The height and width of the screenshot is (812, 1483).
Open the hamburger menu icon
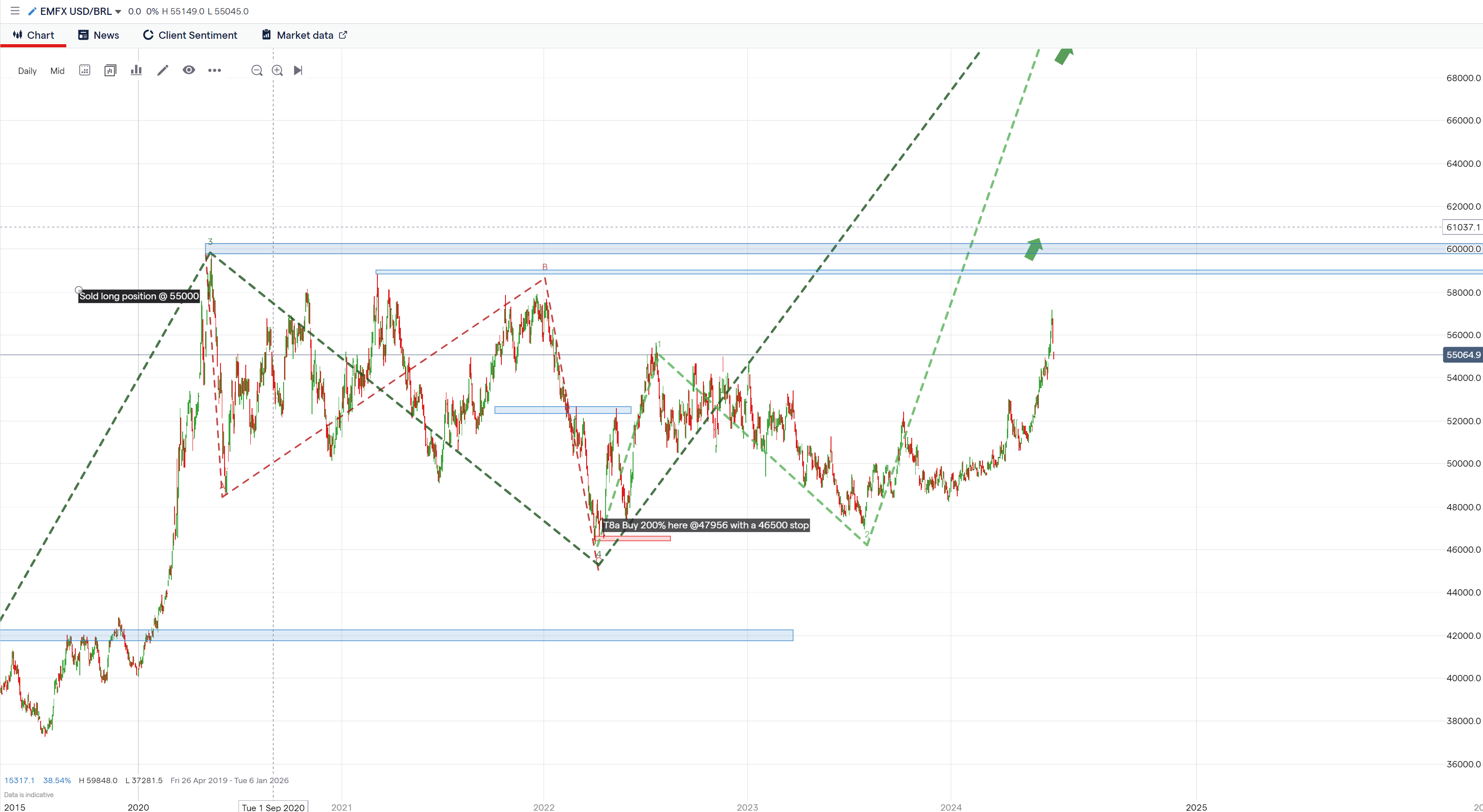pyautogui.click(x=15, y=11)
